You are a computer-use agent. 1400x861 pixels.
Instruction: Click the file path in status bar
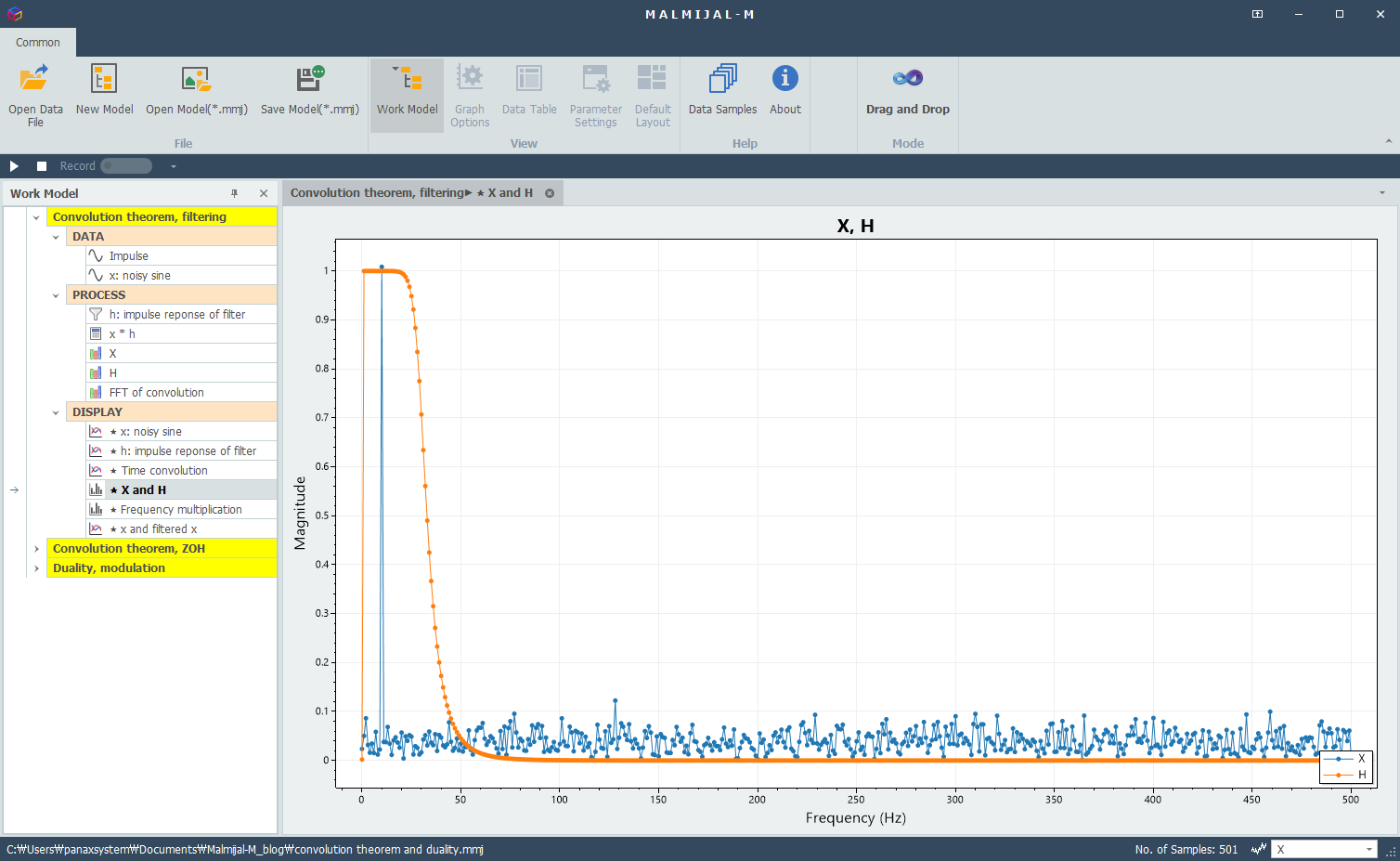click(x=245, y=850)
